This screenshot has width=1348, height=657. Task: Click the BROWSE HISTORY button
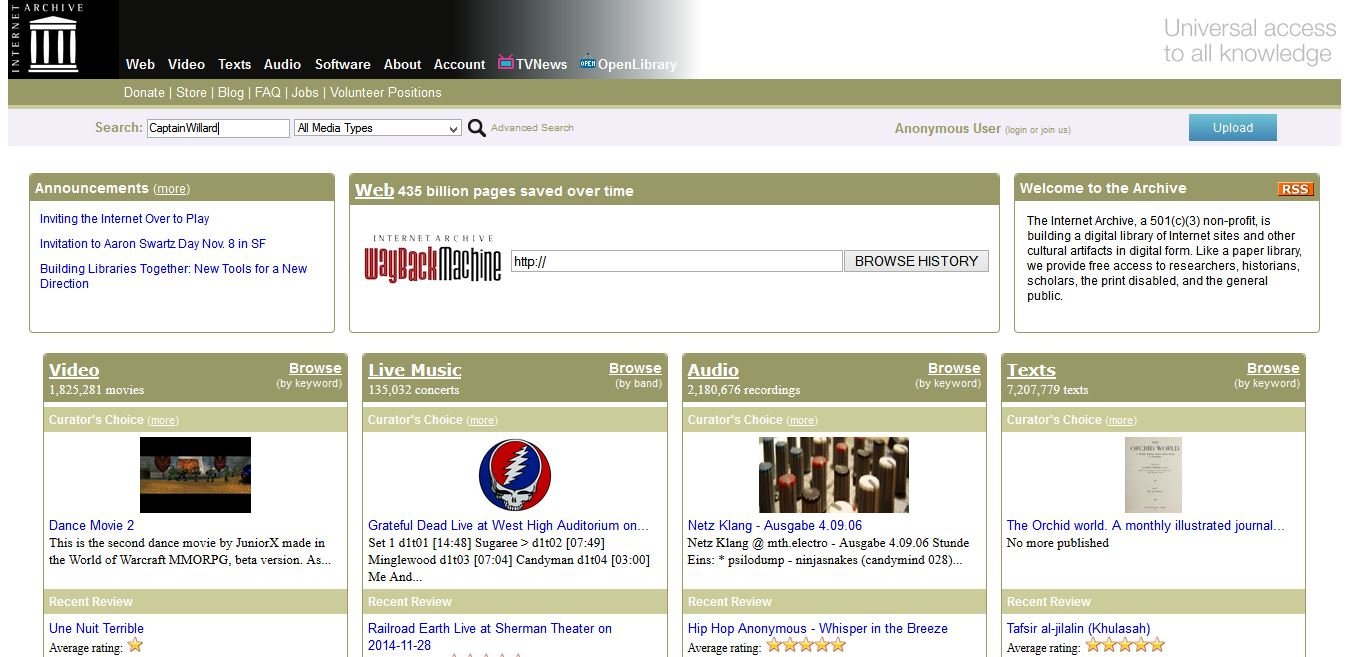(916, 261)
